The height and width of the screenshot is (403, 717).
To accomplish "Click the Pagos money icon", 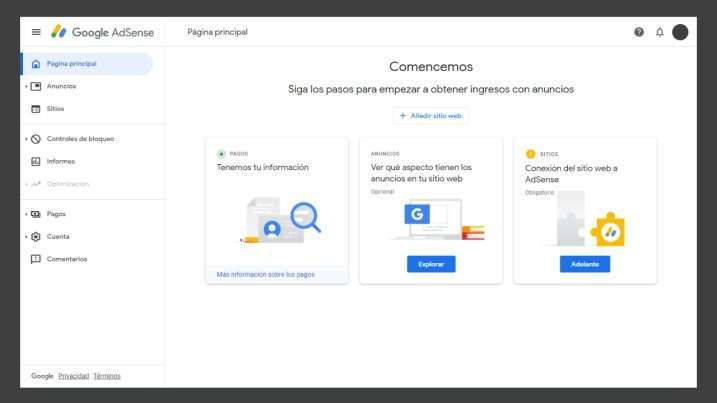I will click(x=36, y=214).
